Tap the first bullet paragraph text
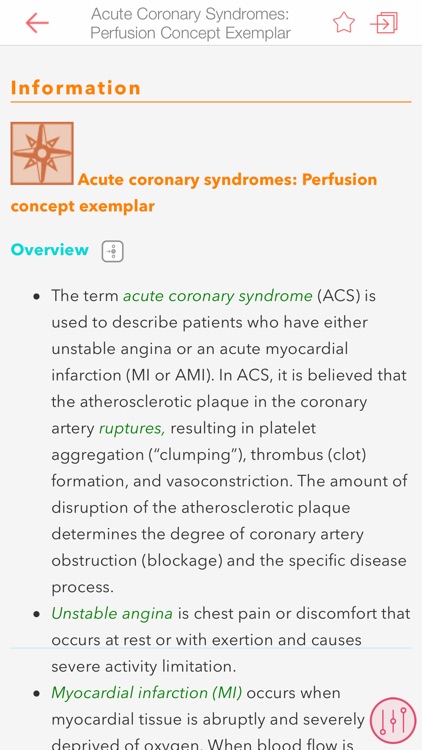This screenshot has width=422, height=750. (x=230, y=441)
